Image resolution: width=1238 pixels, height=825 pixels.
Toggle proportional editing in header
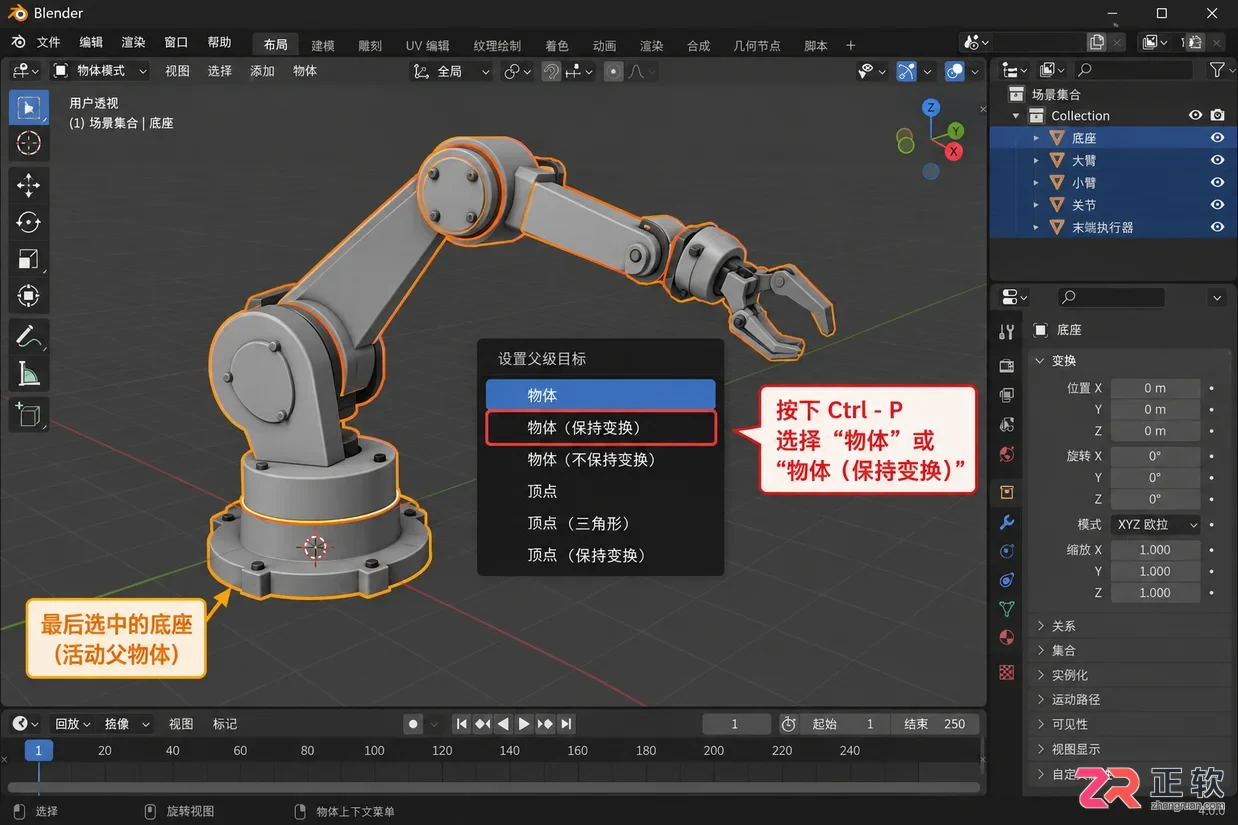613,71
